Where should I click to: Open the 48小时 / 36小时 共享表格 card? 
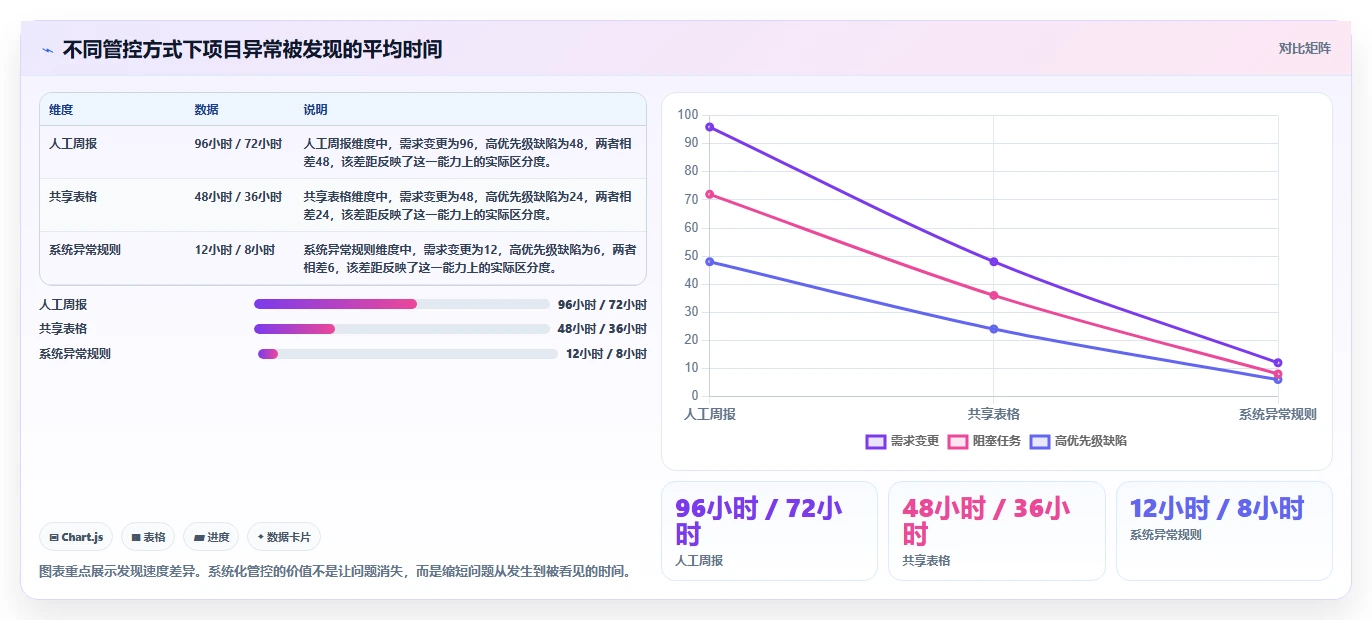pyautogui.click(x=996, y=531)
